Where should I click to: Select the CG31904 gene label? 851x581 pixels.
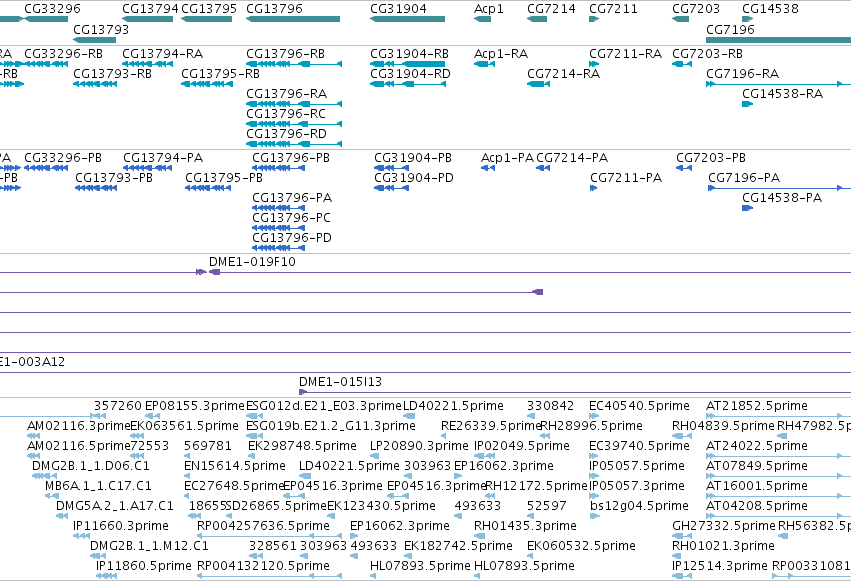(398, 9)
